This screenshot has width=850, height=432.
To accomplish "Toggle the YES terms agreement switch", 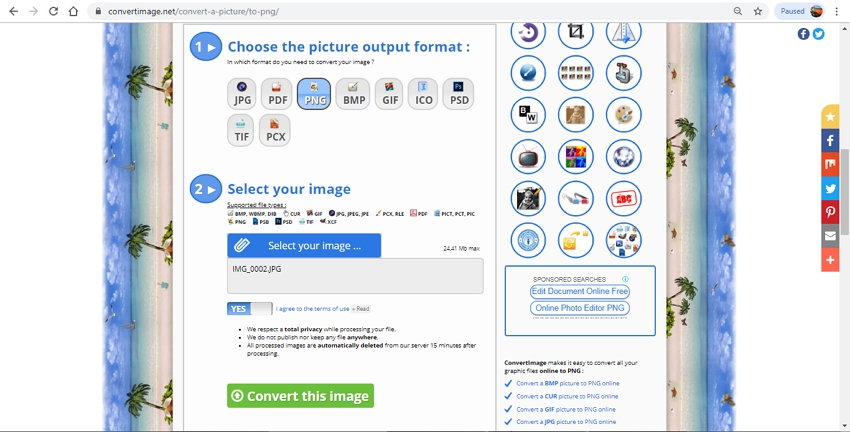I will (x=249, y=309).
